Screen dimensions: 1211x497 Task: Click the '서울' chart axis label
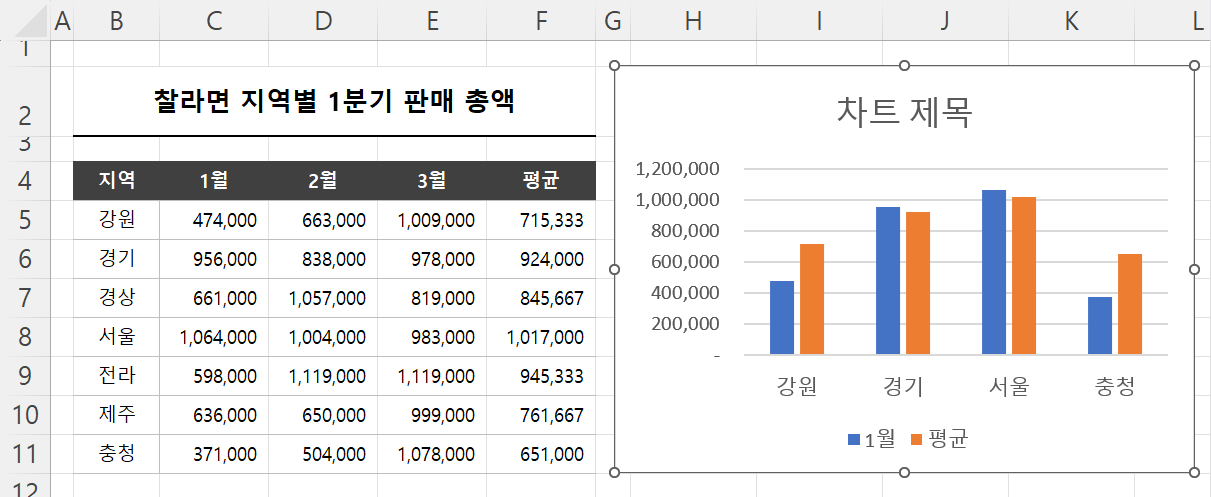[1009, 387]
